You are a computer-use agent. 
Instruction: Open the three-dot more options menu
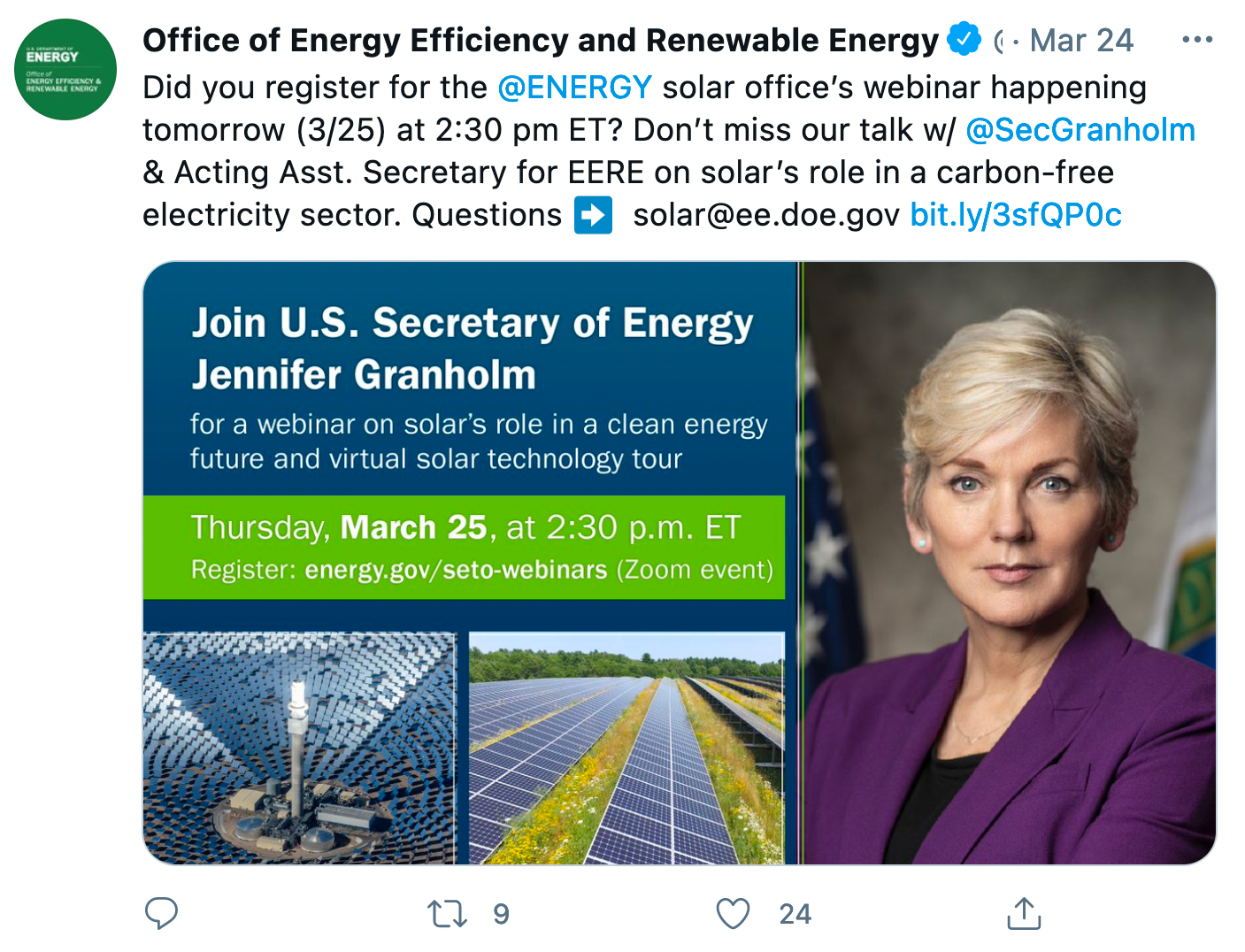(x=1196, y=40)
